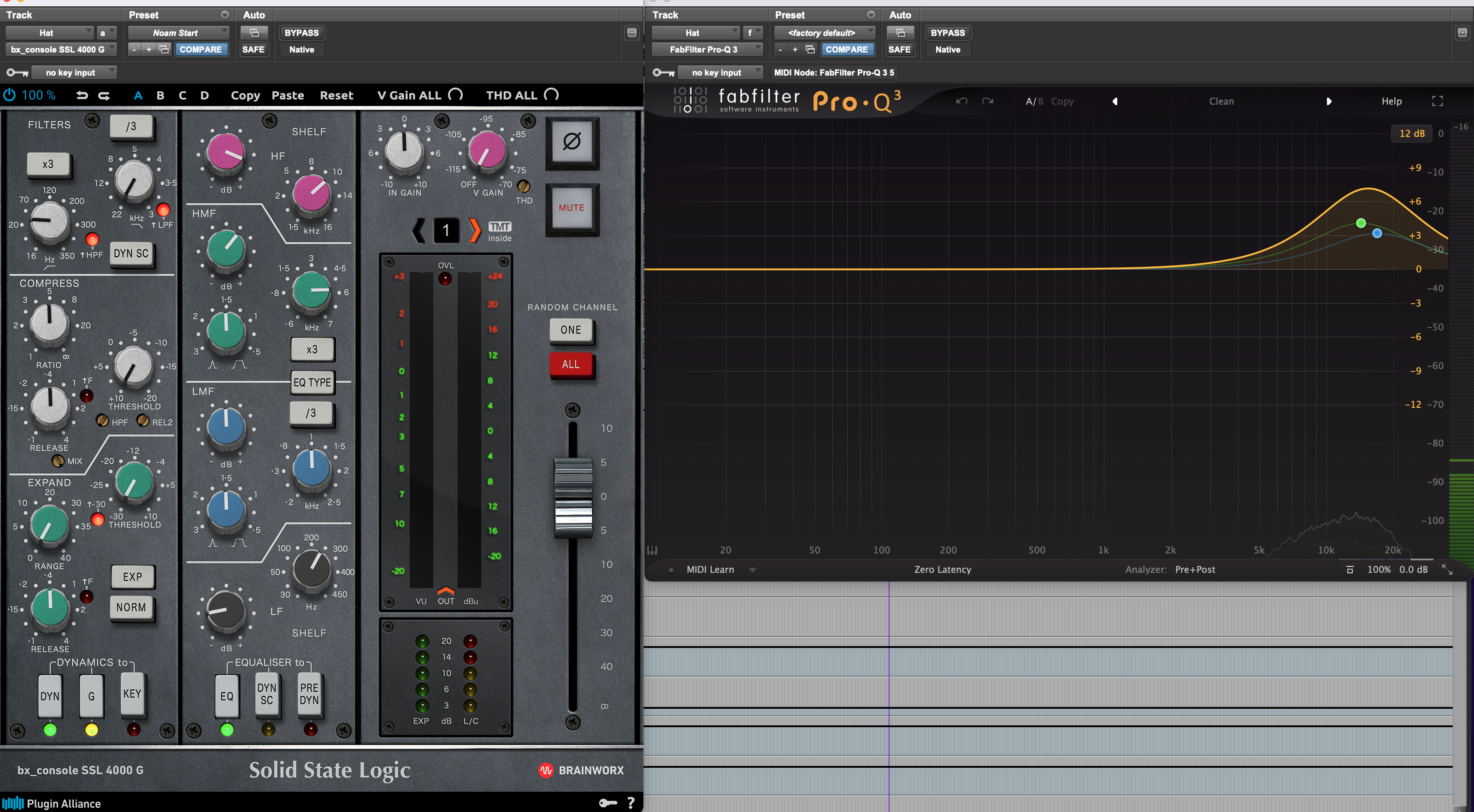Open Pro-Q 3 Help menu
Screen dimensions: 1474x812
tap(1391, 101)
